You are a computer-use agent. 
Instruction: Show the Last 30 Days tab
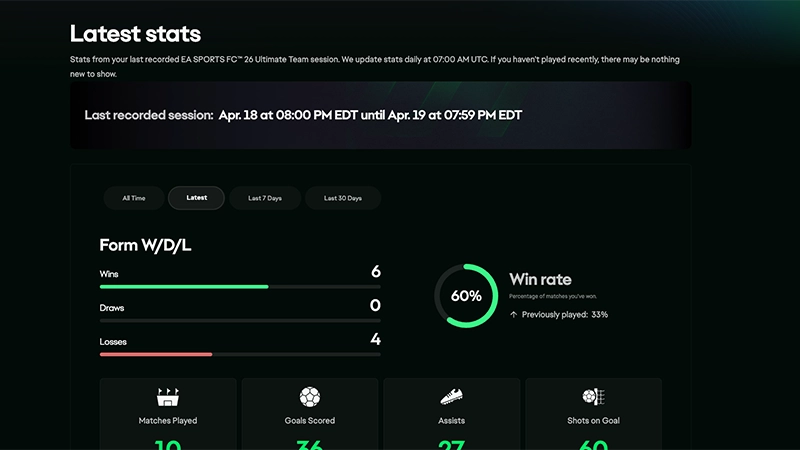coord(343,198)
